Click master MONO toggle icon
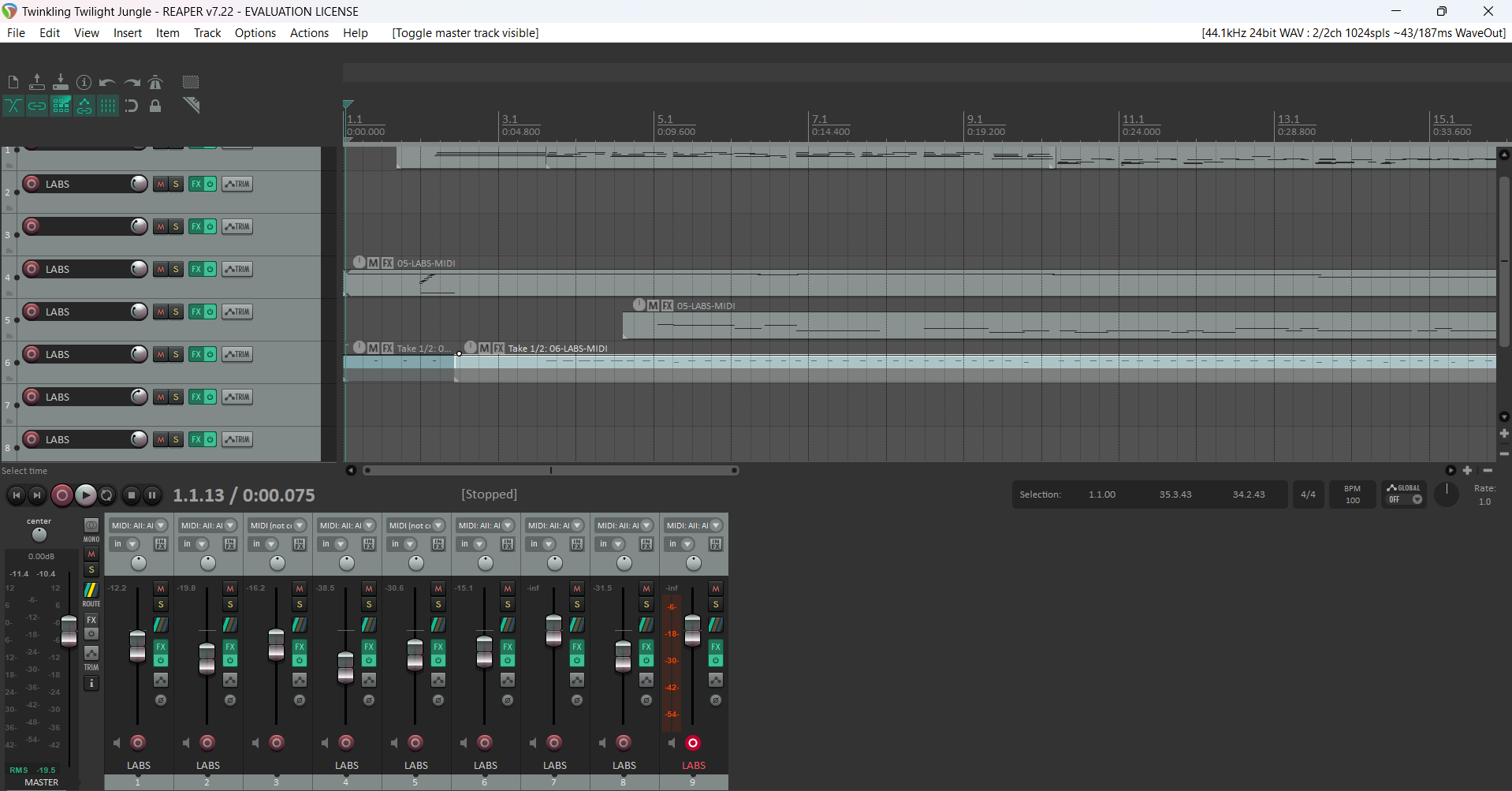This screenshot has height=791, width=1512. 91,525
